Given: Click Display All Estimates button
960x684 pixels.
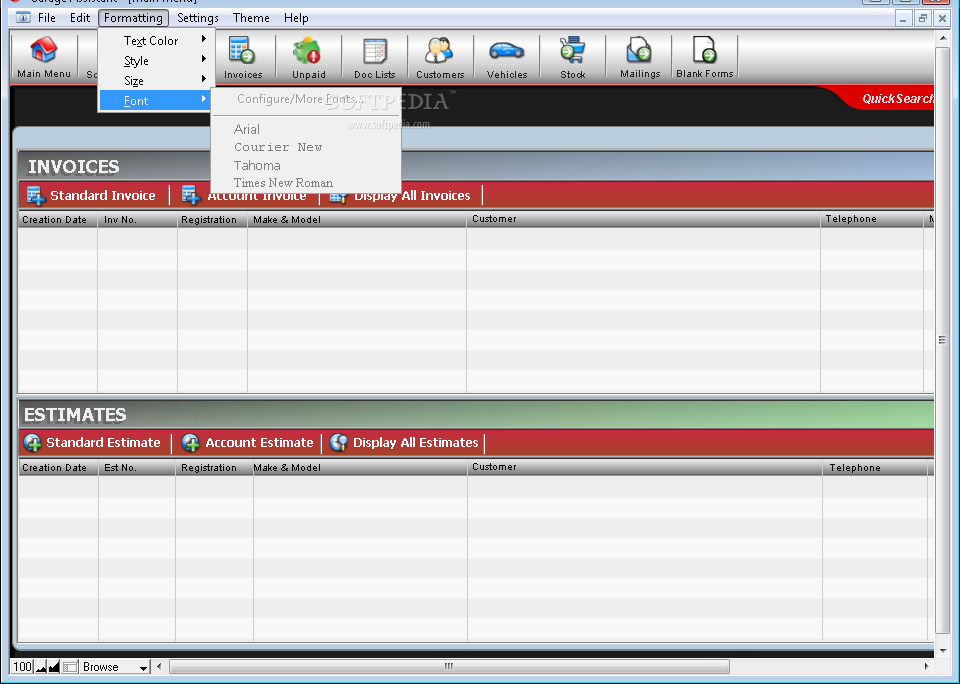Looking at the screenshot, I should coord(403,443).
